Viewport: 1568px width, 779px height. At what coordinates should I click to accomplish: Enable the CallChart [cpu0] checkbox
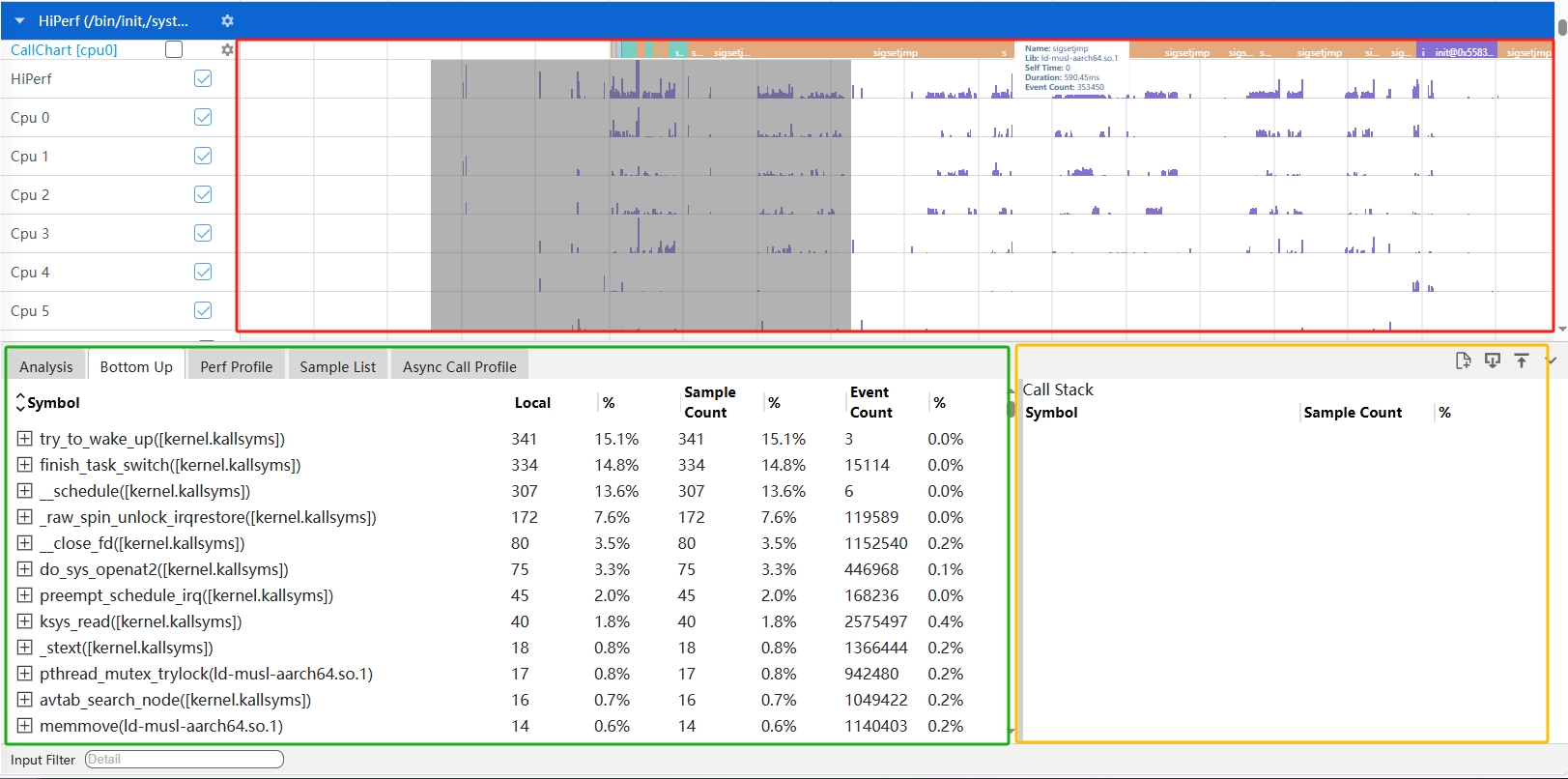174,49
